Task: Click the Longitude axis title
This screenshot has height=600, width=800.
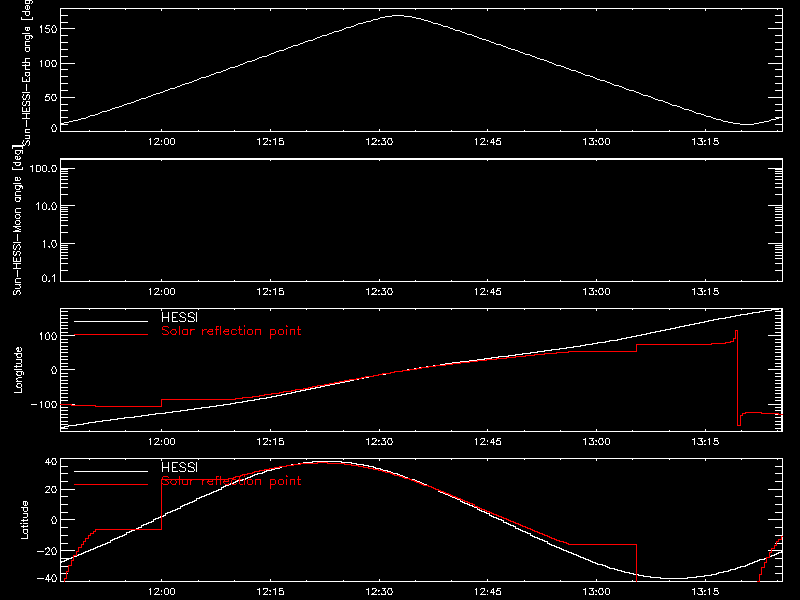Action: (18, 370)
